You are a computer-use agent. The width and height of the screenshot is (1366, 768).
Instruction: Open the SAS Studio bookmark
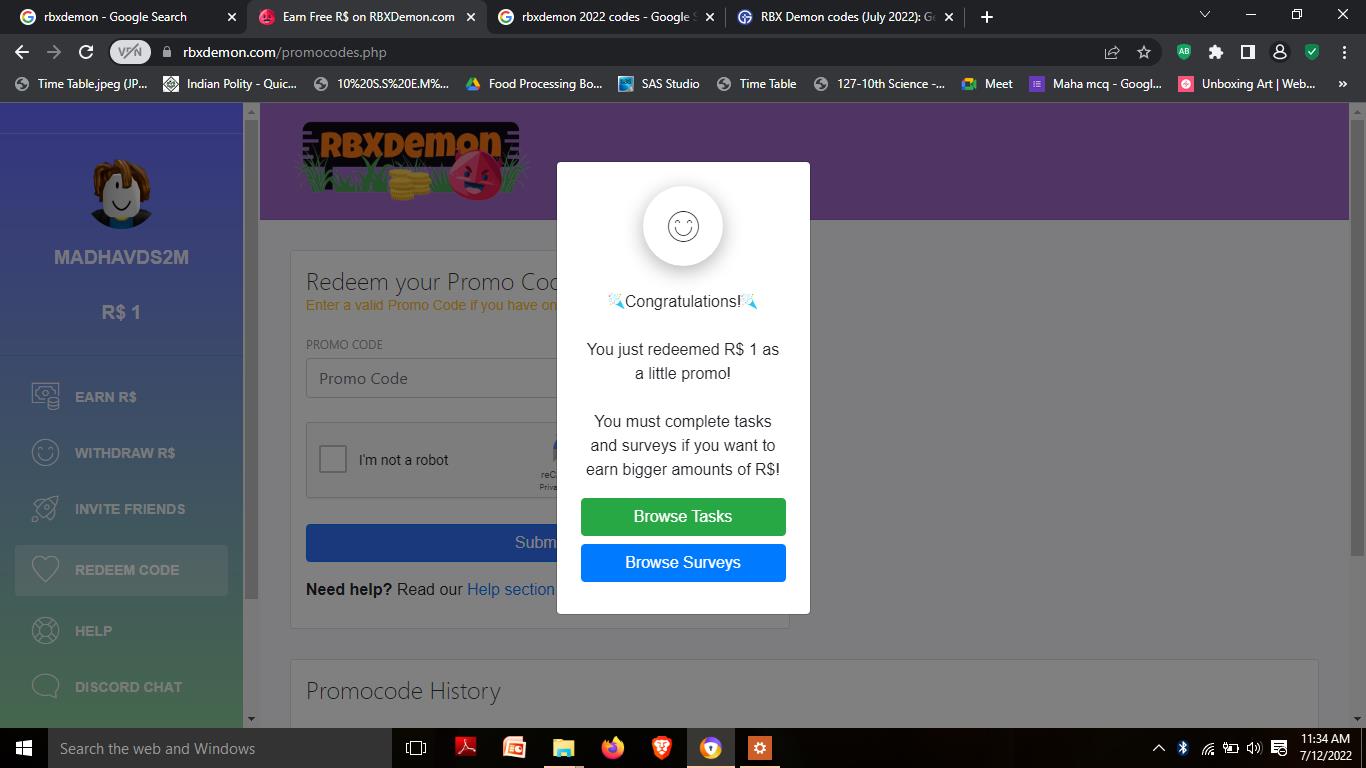(659, 84)
